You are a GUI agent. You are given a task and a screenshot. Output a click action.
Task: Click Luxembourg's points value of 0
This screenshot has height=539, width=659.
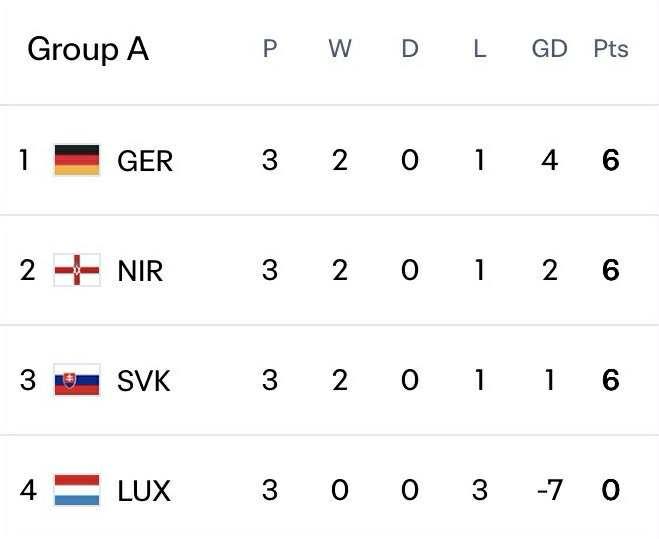611,490
